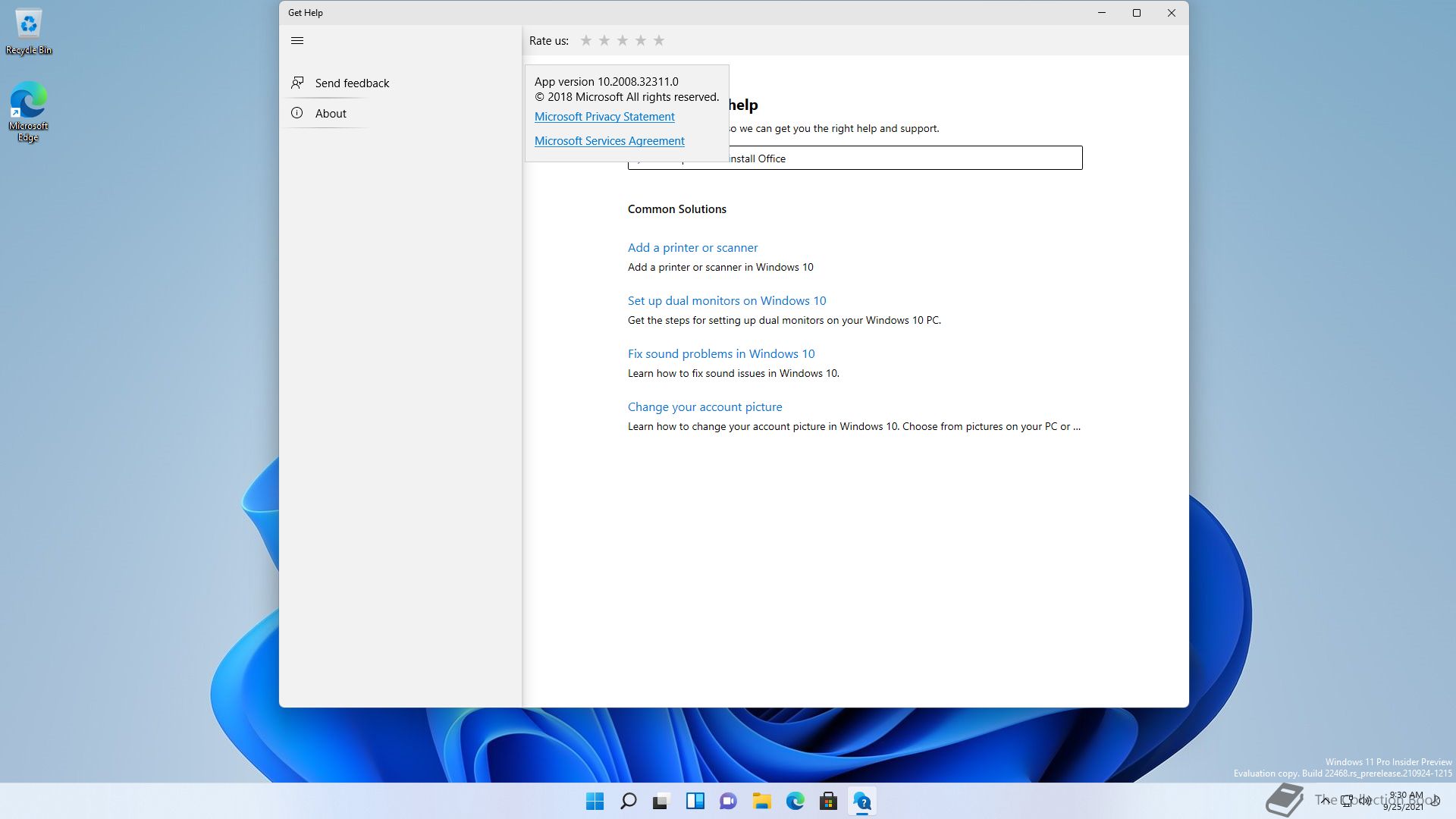Click the Send feedback person icon
This screenshot has width=1456, height=819.
(x=297, y=83)
